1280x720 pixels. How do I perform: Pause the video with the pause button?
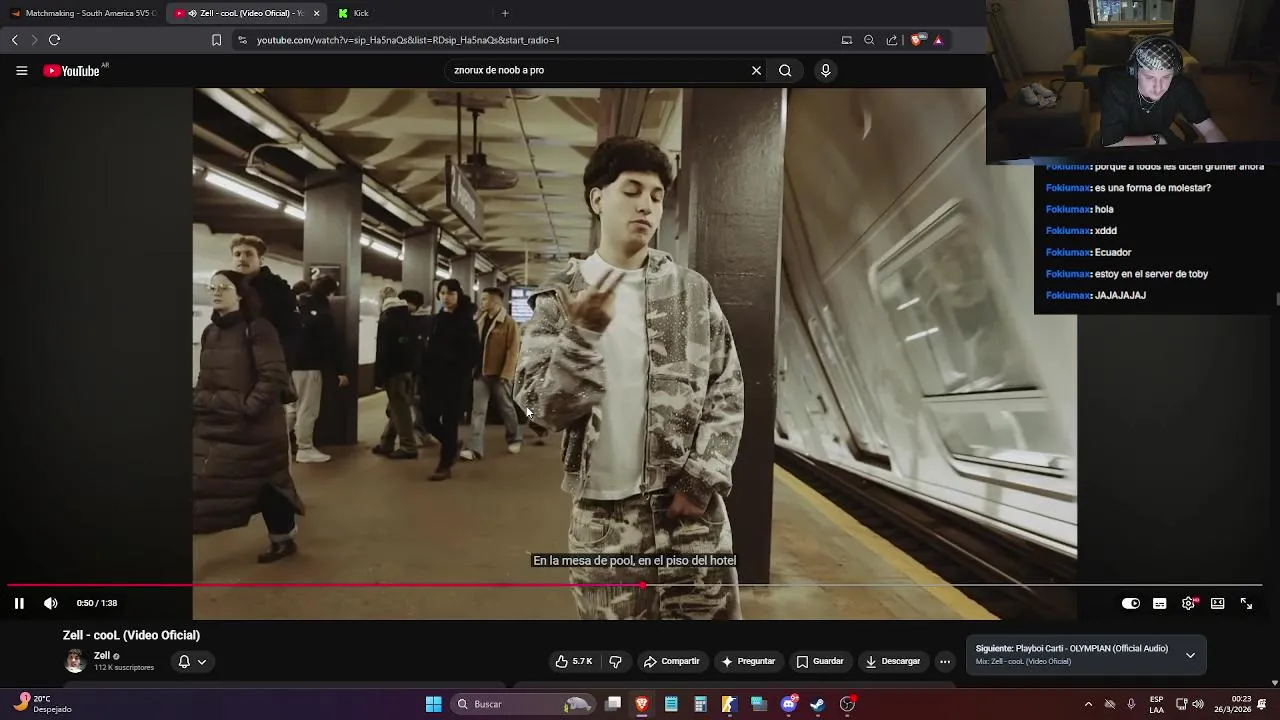click(19, 603)
